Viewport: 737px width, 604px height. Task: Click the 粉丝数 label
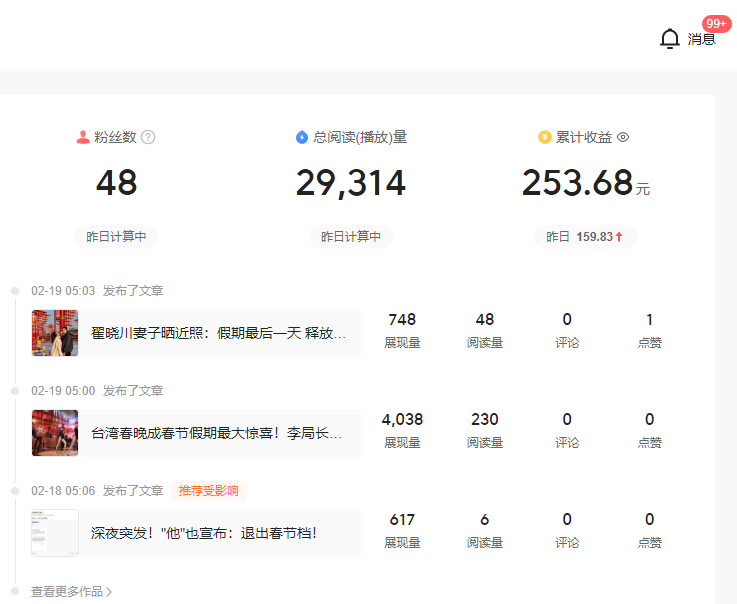(x=115, y=137)
